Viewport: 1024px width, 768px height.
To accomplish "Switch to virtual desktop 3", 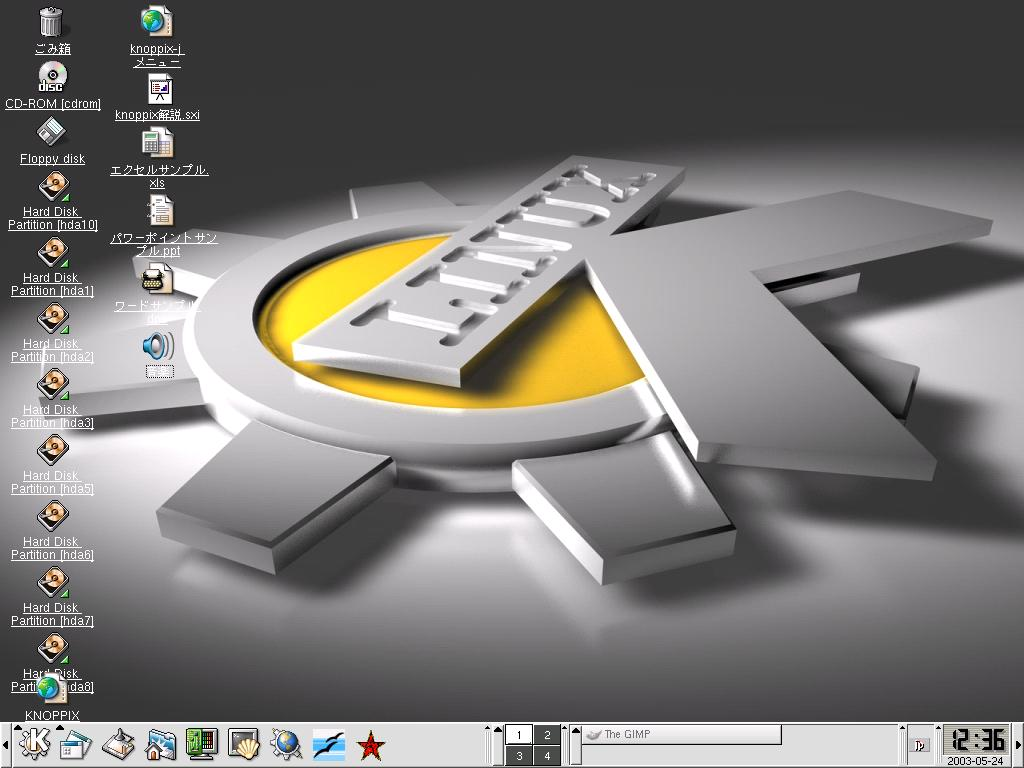I will [x=519, y=756].
